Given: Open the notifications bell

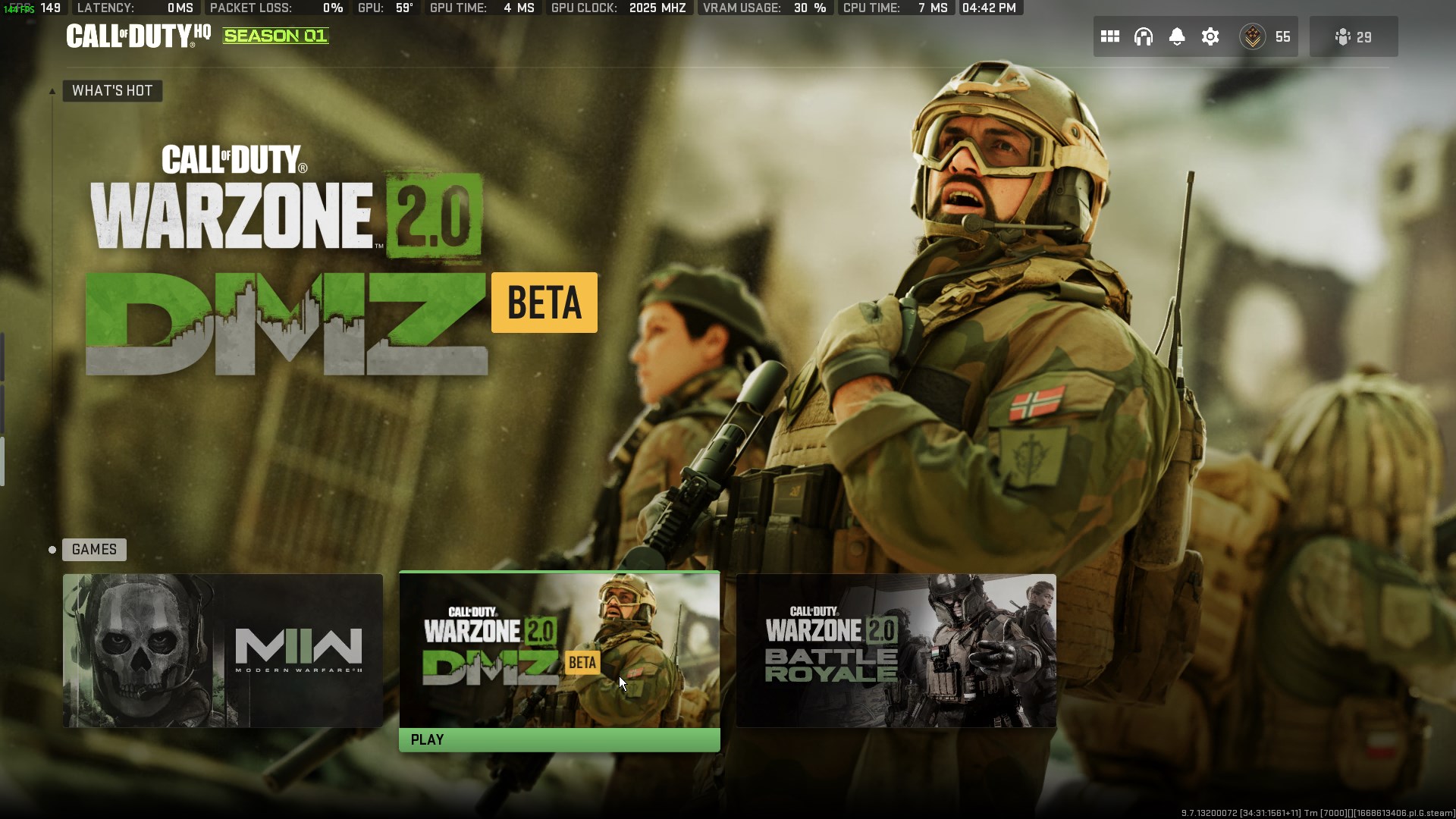Looking at the screenshot, I should pyautogui.click(x=1177, y=36).
